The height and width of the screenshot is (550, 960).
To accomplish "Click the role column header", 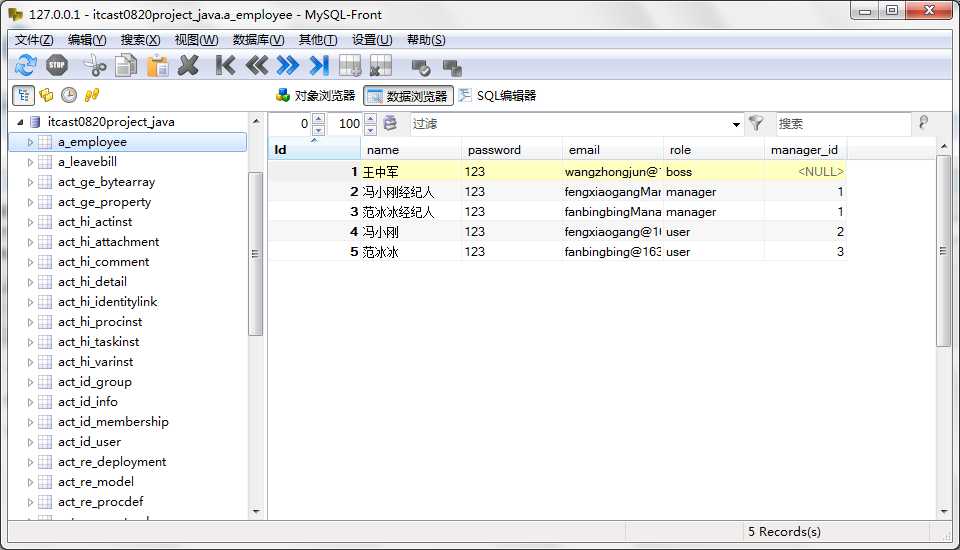I will tap(713, 149).
